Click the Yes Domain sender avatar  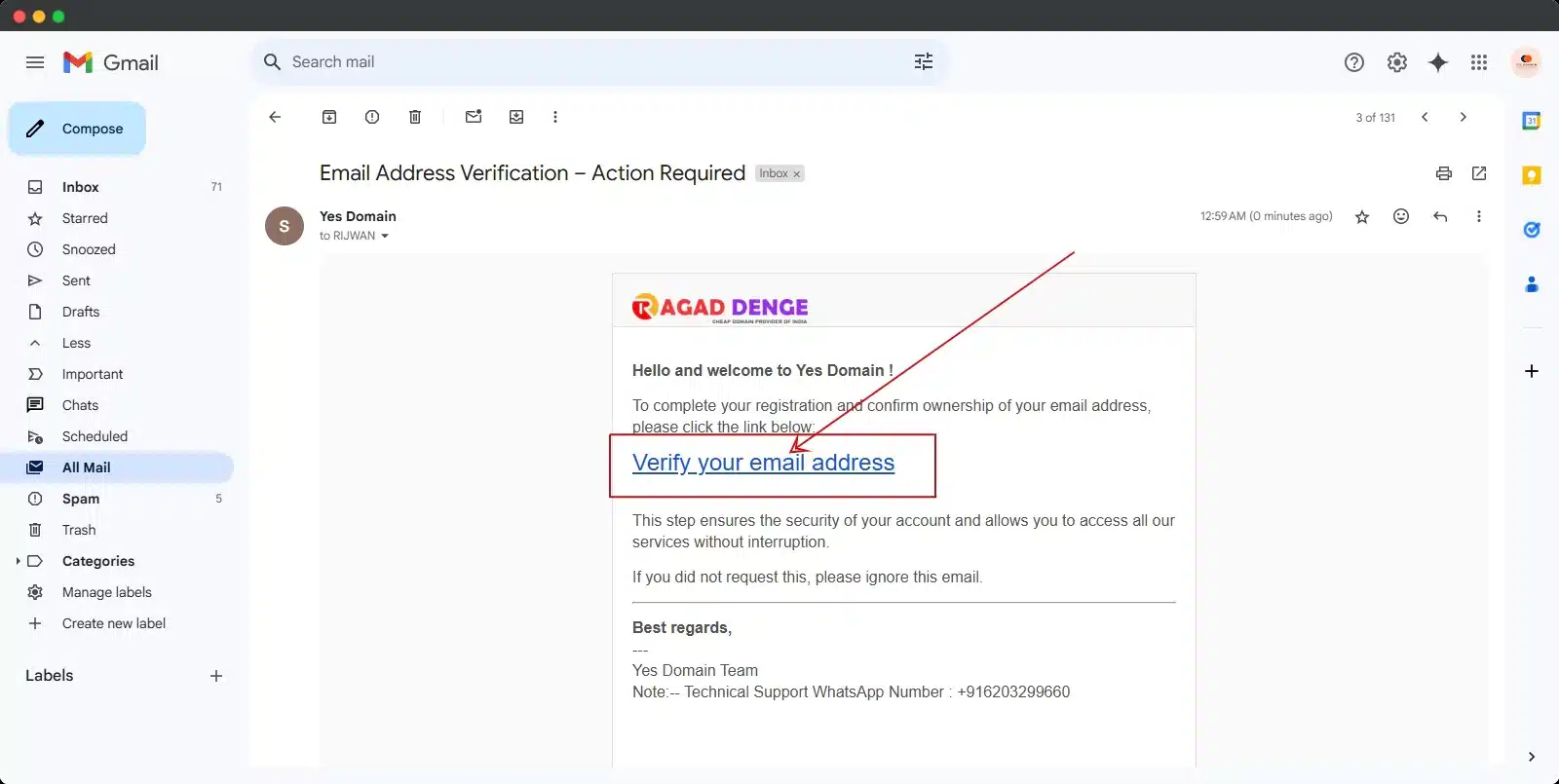click(x=285, y=226)
